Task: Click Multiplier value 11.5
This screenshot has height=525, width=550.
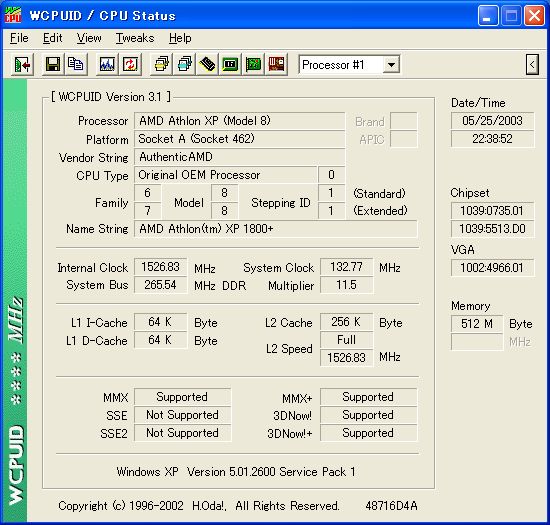Action: pyautogui.click(x=347, y=285)
